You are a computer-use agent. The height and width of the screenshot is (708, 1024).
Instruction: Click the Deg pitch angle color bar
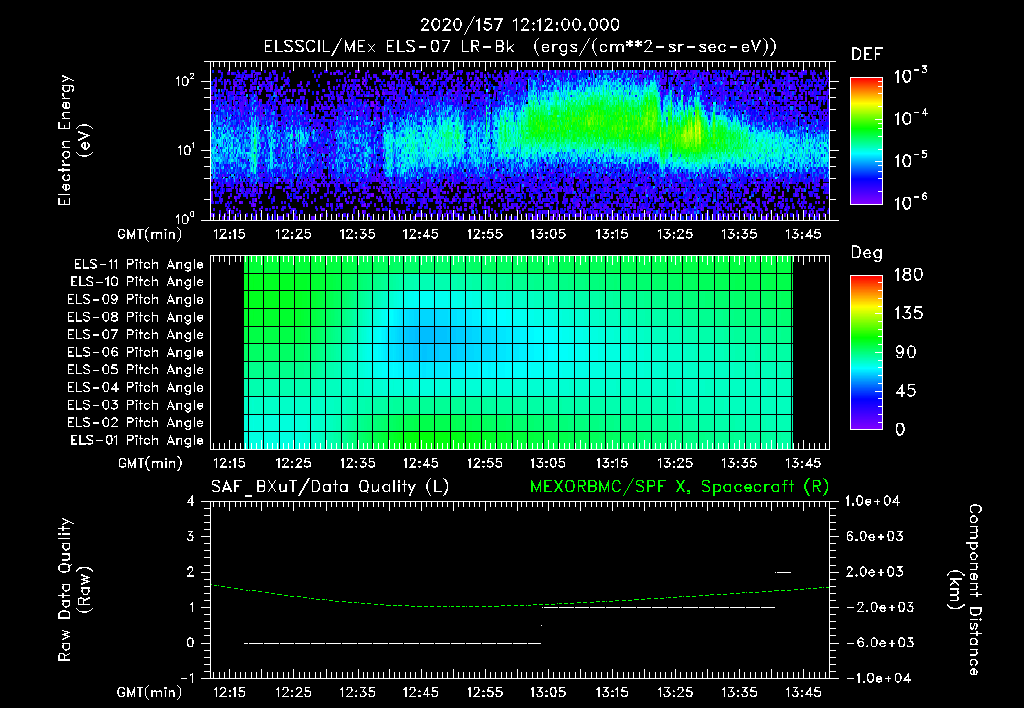click(x=866, y=352)
